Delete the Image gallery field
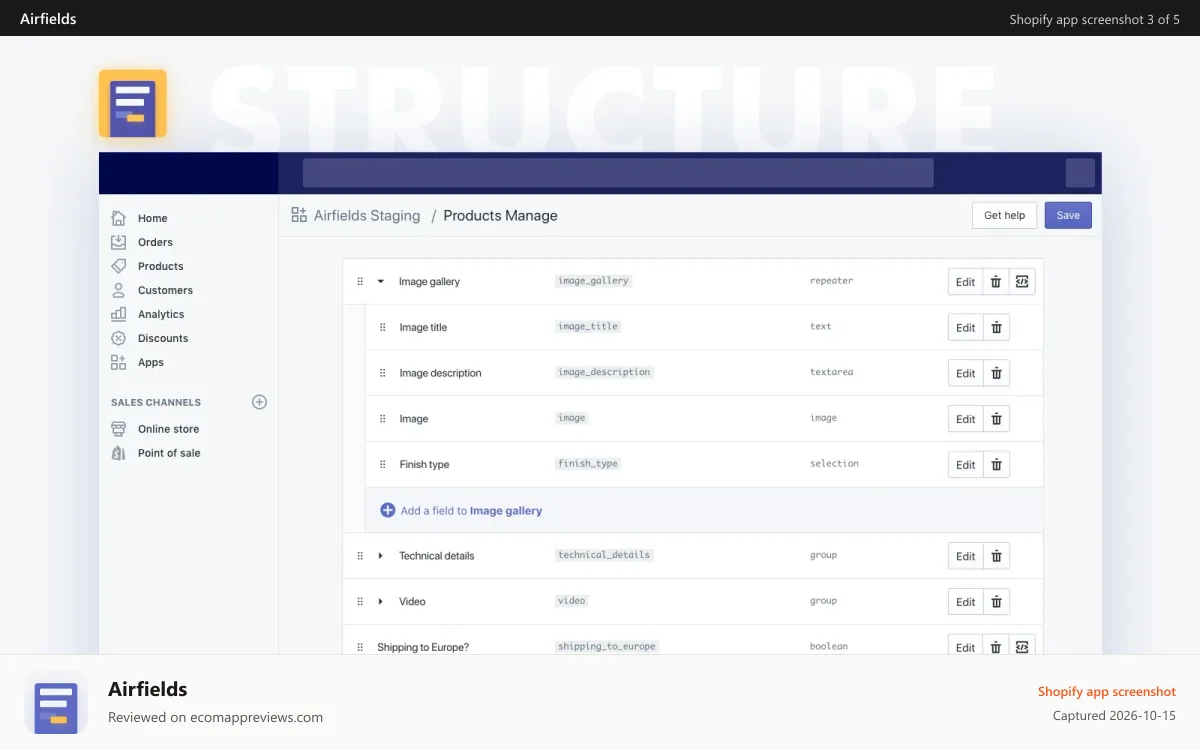1200x750 pixels. [996, 282]
